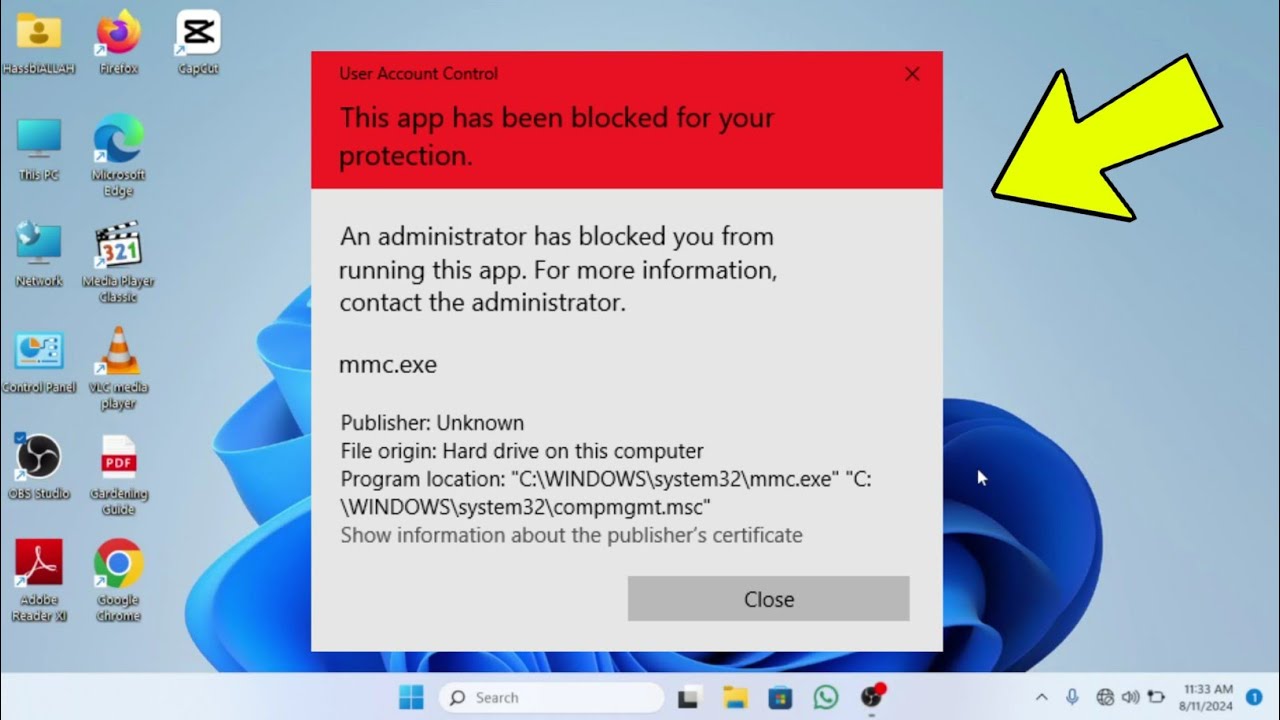Click 'File origin: Hard drive on this computer'

tap(522, 451)
